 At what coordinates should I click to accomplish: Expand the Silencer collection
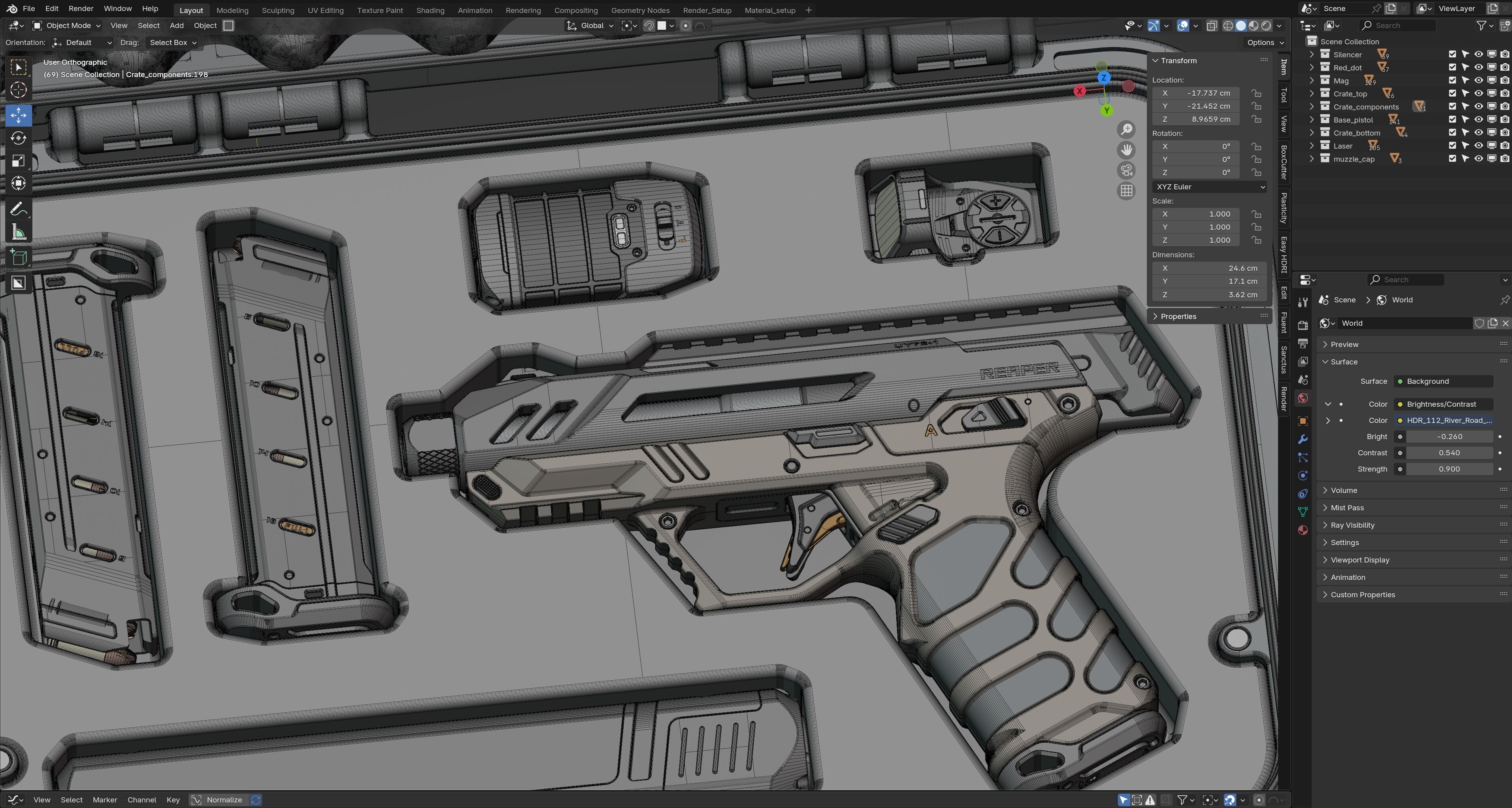[x=1312, y=54]
